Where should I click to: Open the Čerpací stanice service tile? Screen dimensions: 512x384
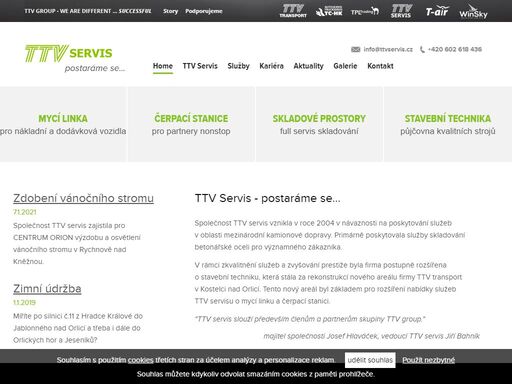tap(191, 124)
